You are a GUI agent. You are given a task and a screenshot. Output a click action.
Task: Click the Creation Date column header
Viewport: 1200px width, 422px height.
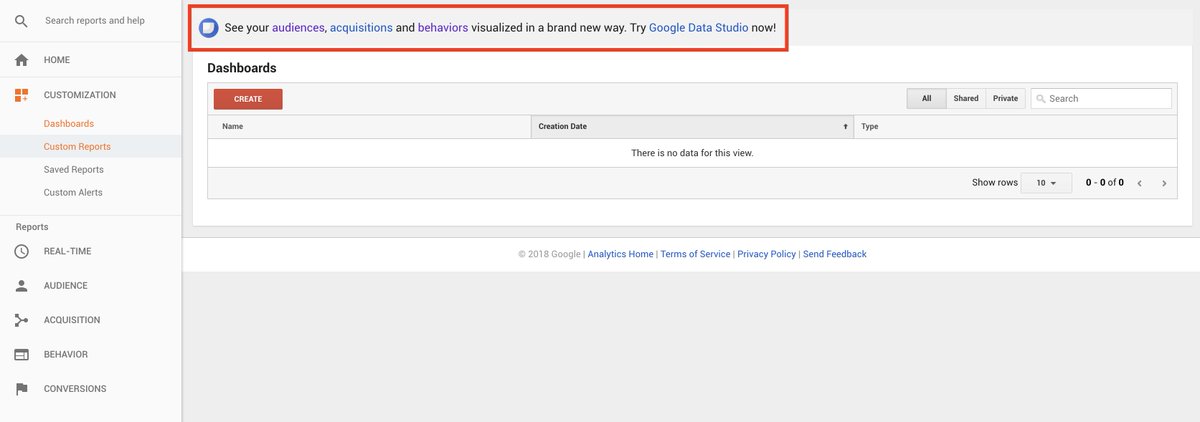click(x=692, y=127)
